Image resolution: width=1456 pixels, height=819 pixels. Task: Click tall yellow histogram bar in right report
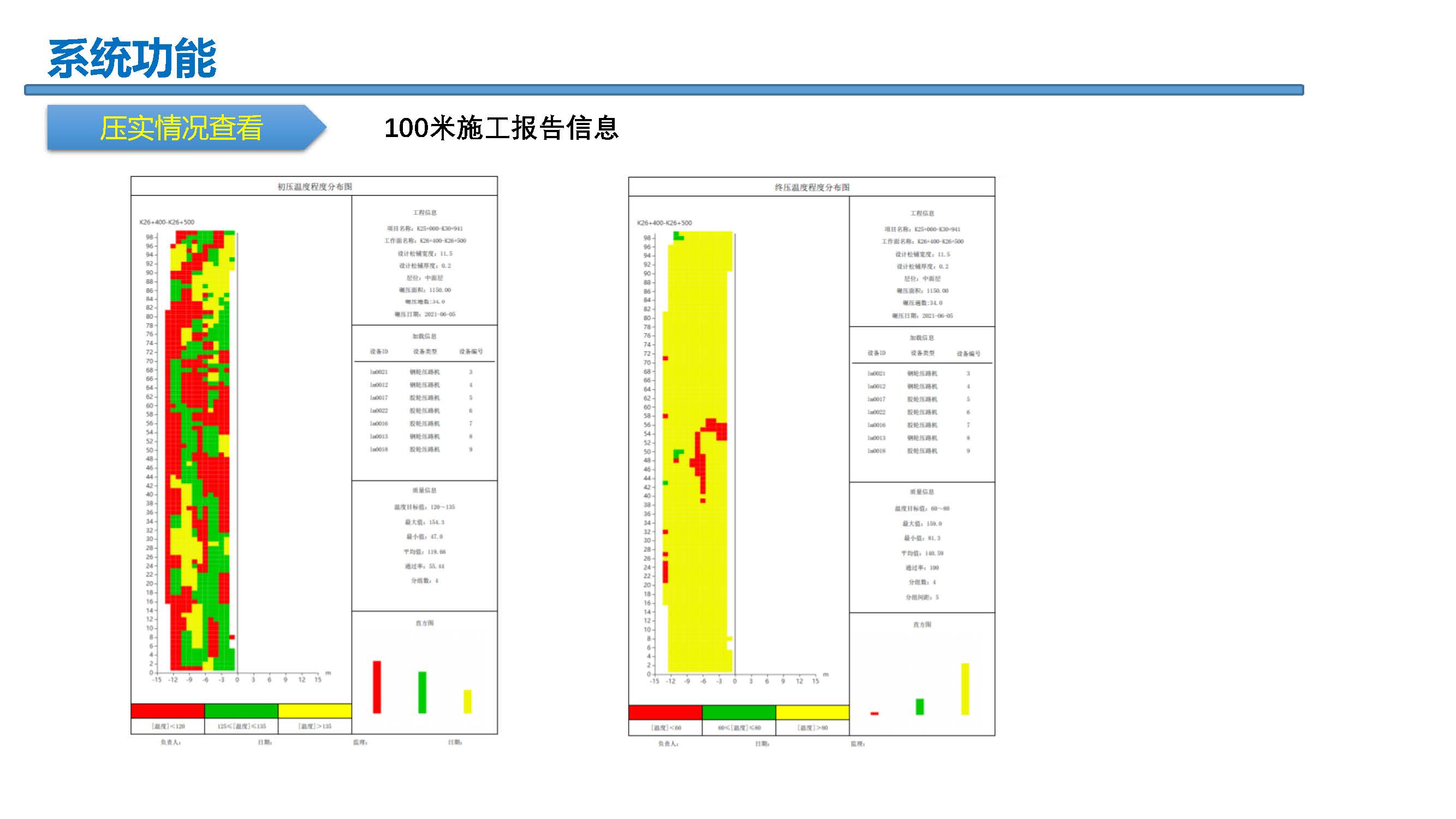965,689
